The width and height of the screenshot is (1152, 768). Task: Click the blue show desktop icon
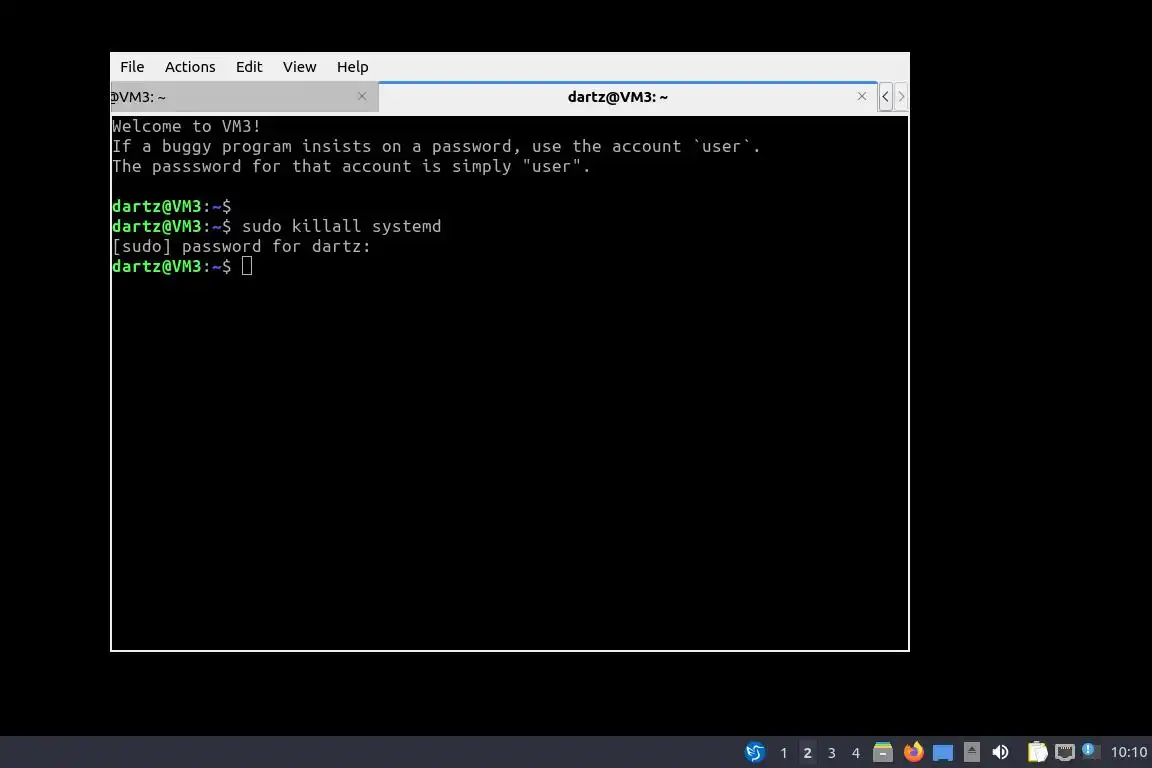tap(943, 753)
